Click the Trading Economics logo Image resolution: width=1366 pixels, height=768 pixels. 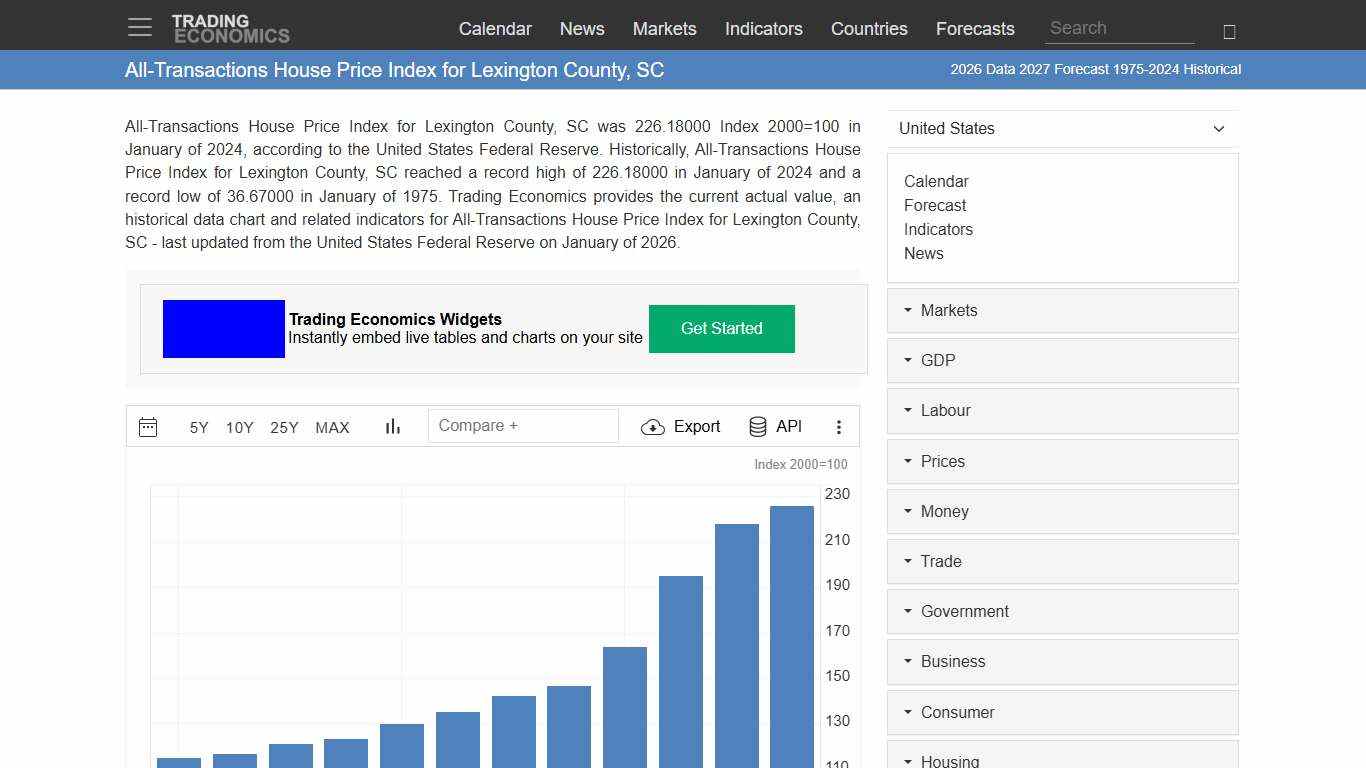231,26
